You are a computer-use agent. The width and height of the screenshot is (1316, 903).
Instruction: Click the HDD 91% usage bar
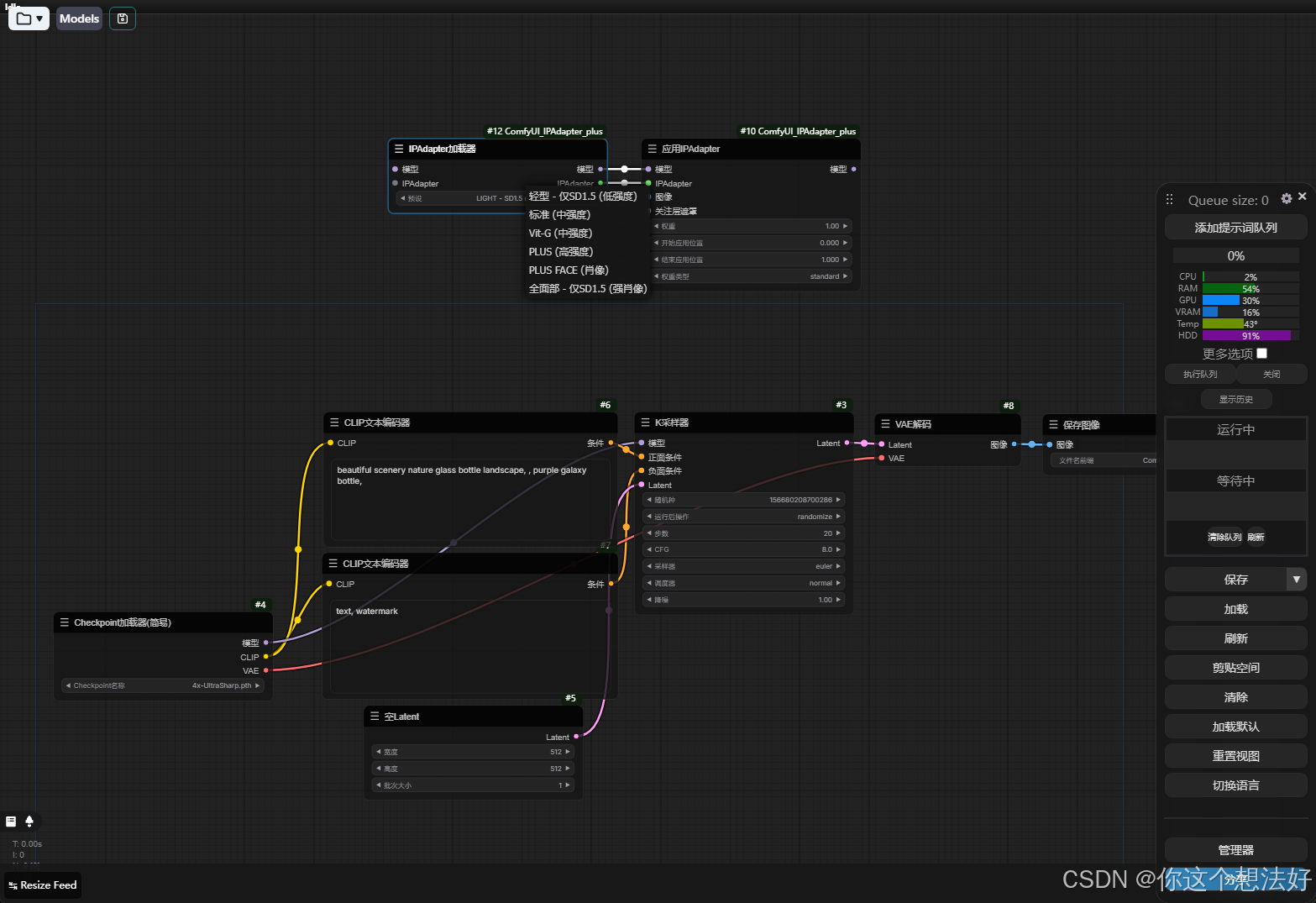pyautogui.click(x=1250, y=335)
